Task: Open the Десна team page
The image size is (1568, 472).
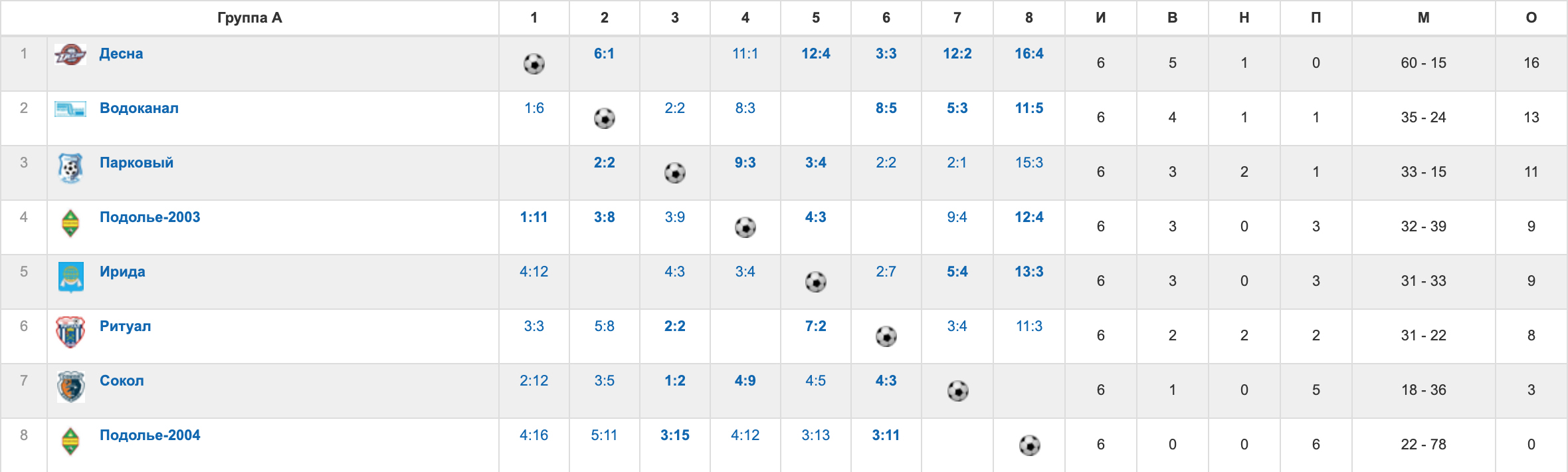Action: click(121, 54)
